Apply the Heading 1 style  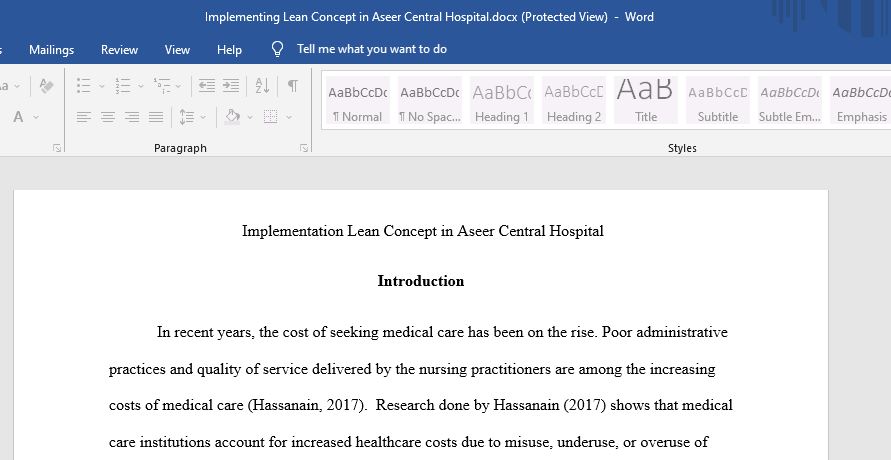[502, 101]
